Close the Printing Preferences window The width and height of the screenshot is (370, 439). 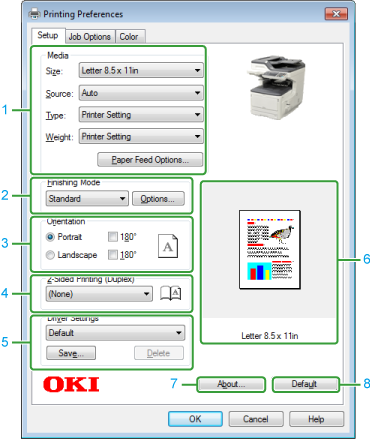click(336, 14)
